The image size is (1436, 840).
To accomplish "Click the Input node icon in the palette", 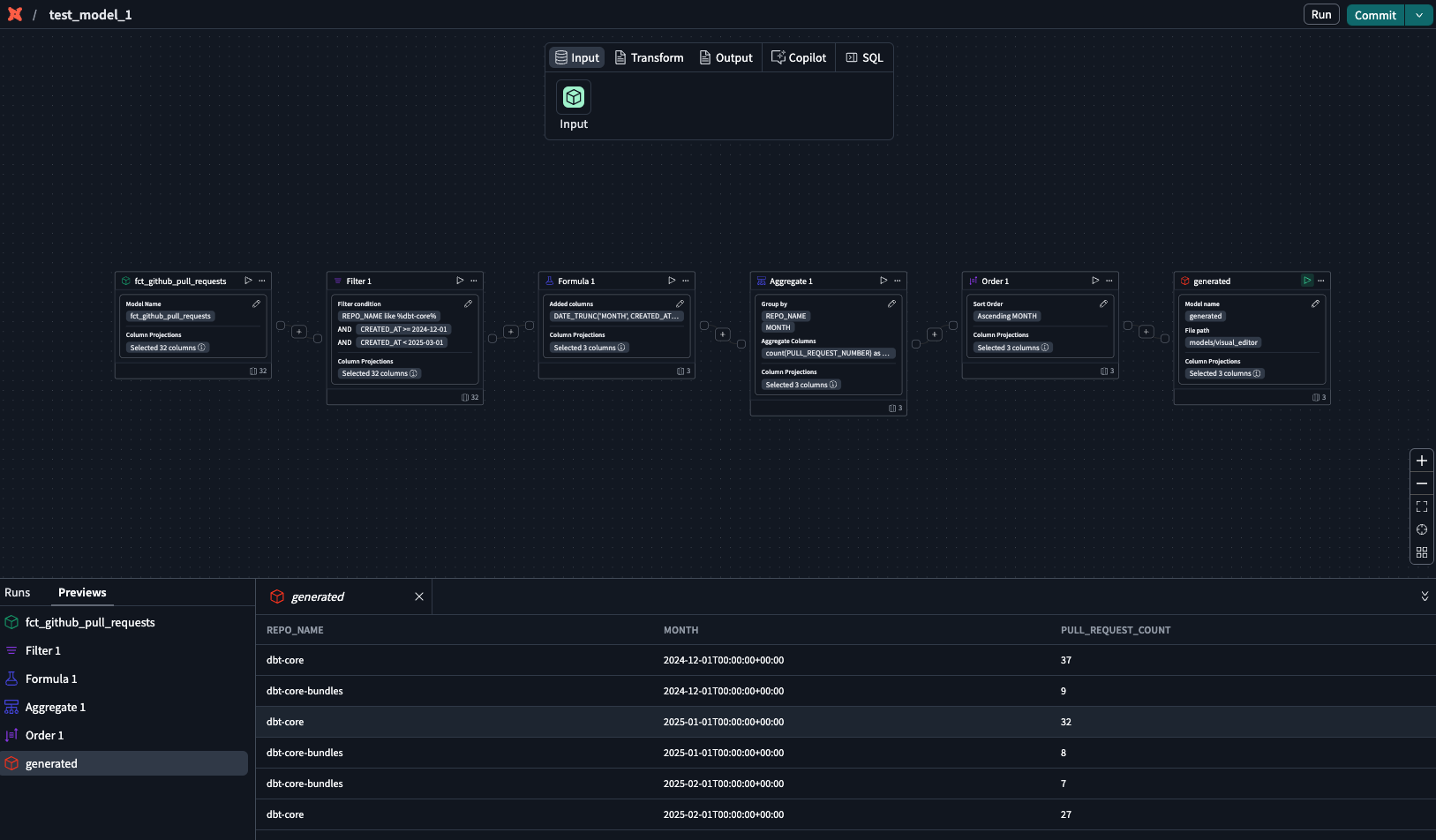I will [x=574, y=97].
